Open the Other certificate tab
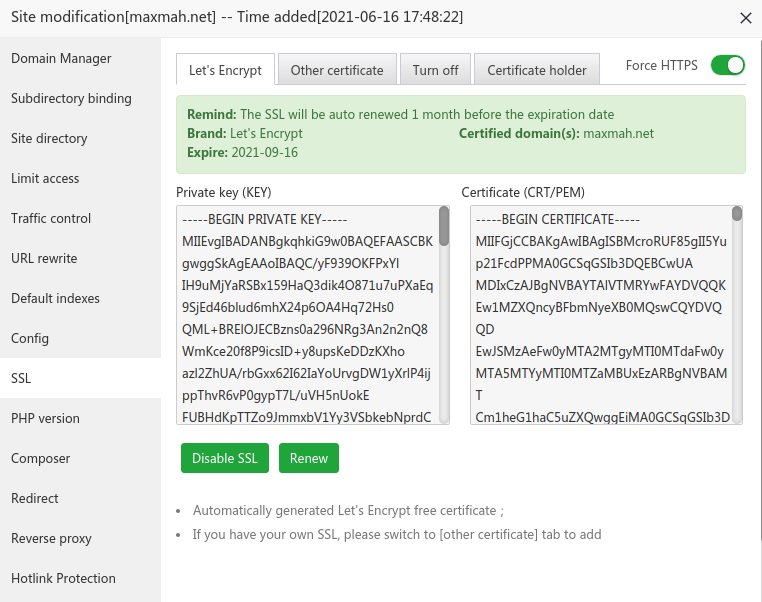Screen dimensions: 762x602 (x=337, y=70)
